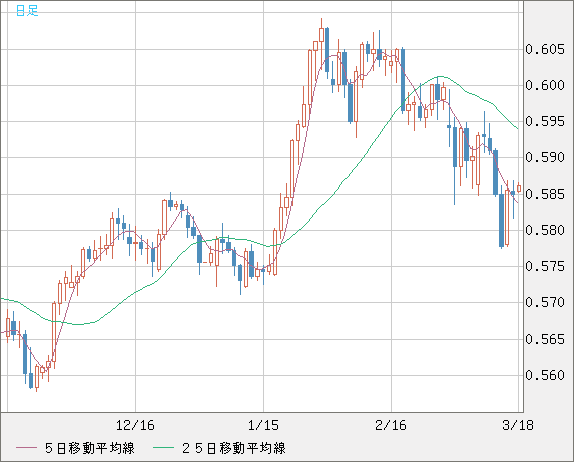
Task: Click the 日足 chart label
Action: pos(27,11)
